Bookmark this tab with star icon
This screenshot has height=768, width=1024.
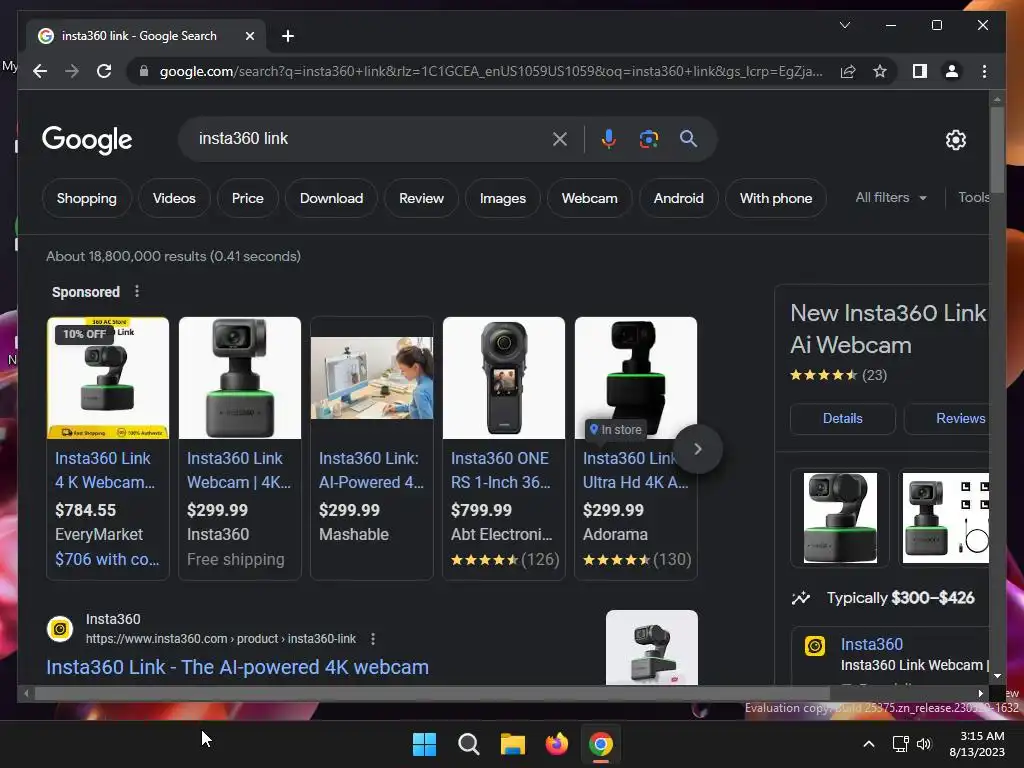tap(880, 71)
